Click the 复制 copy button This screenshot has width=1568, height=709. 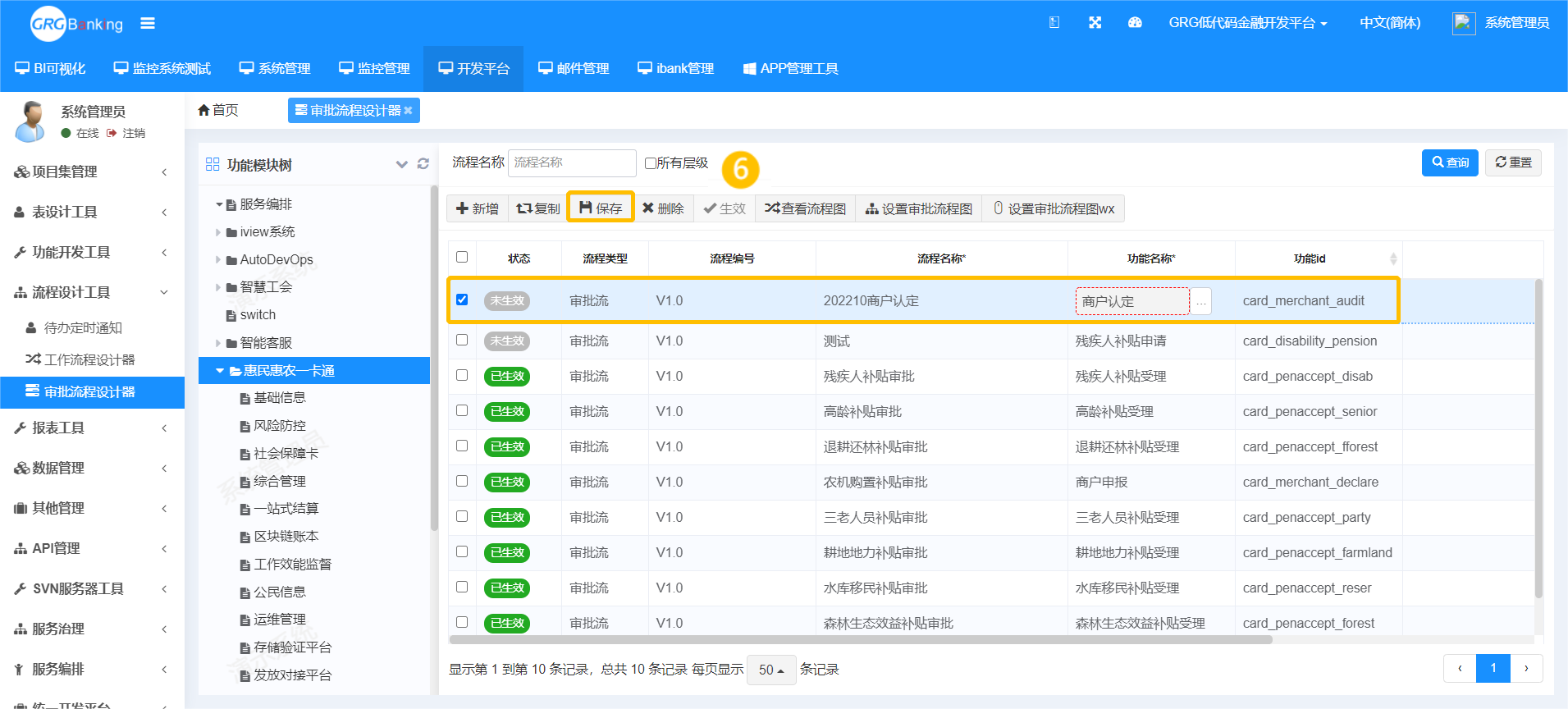click(x=538, y=208)
